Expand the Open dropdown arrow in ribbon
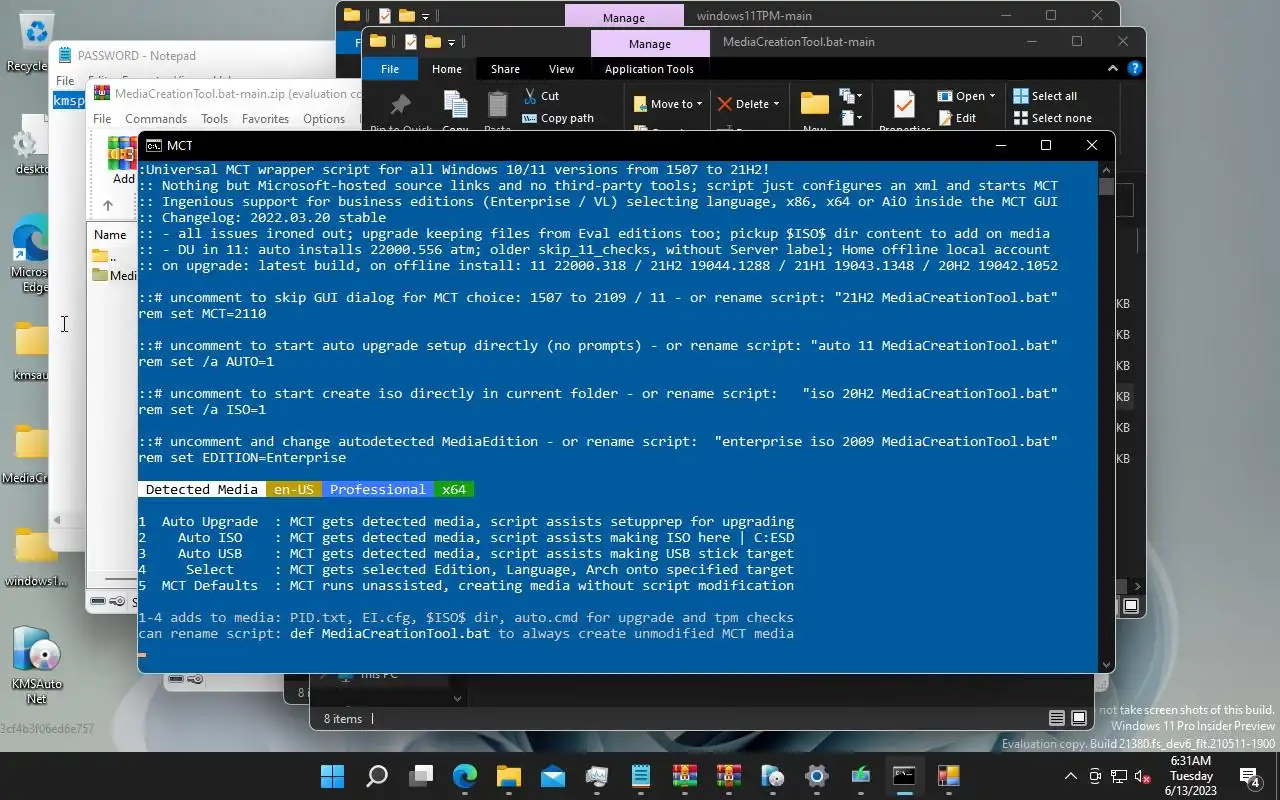 click(x=992, y=96)
